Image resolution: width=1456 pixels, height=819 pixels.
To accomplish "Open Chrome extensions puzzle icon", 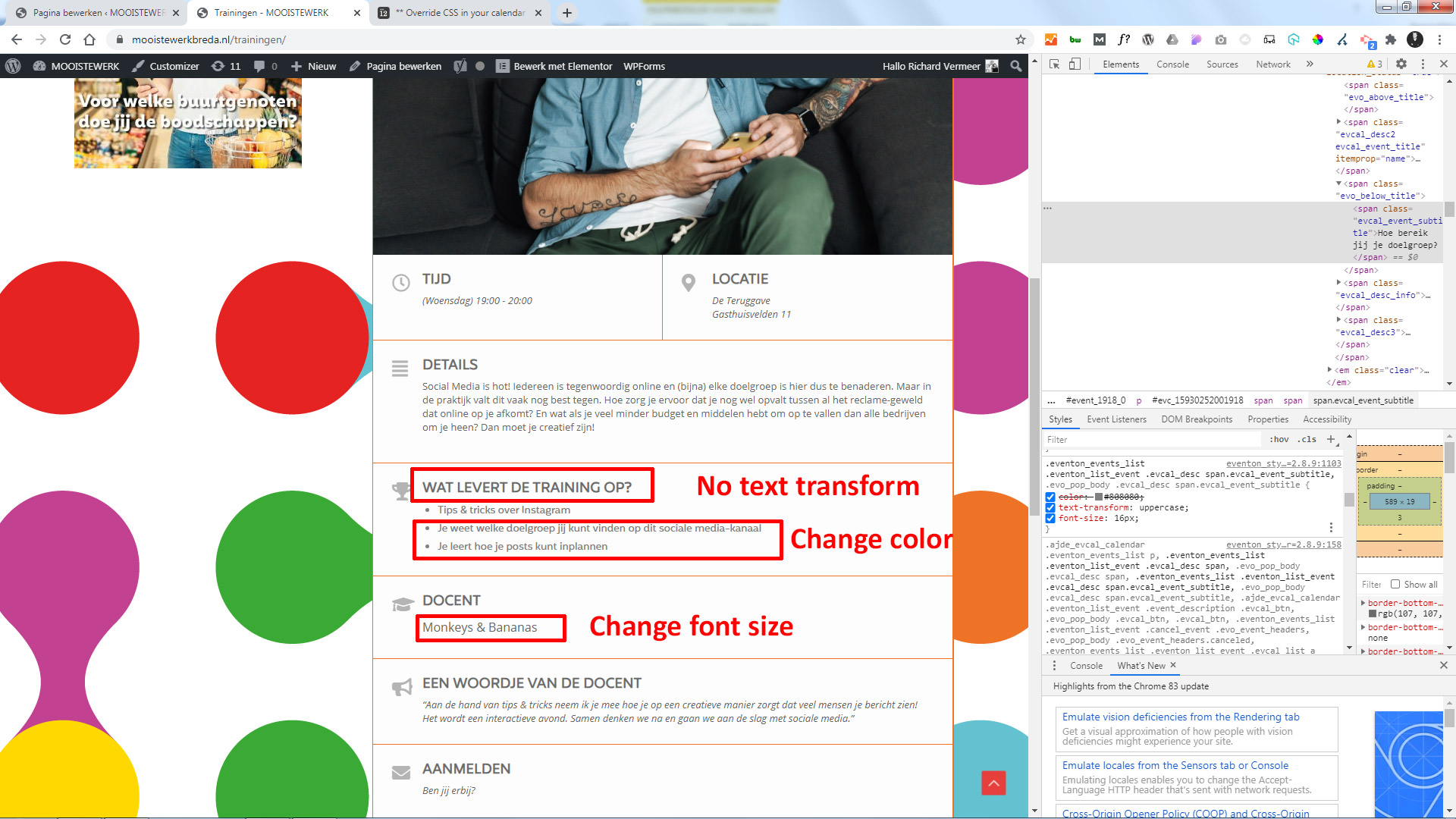I will point(1391,39).
